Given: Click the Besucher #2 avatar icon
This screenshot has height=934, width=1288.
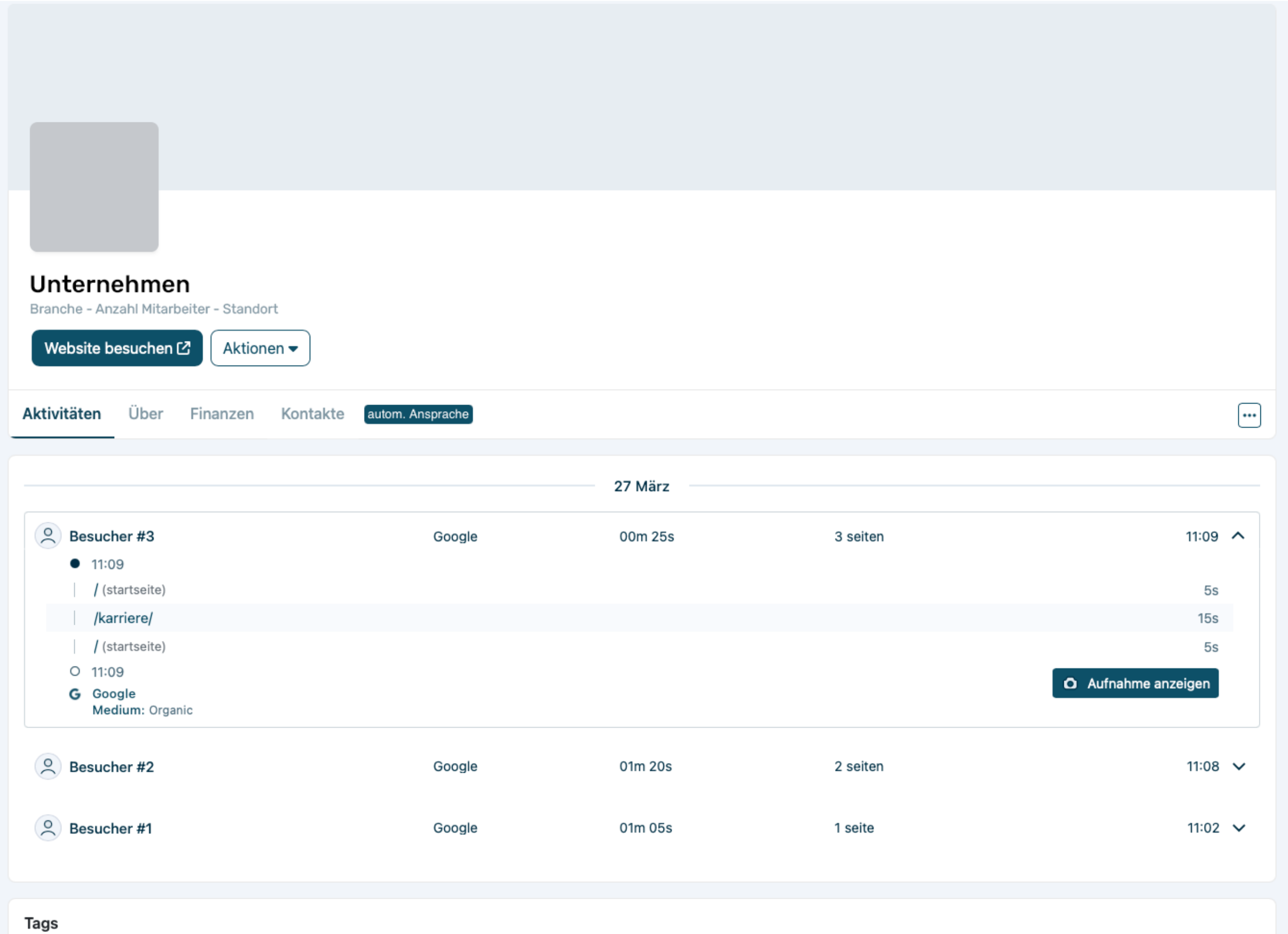Looking at the screenshot, I should (x=48, y=767).
